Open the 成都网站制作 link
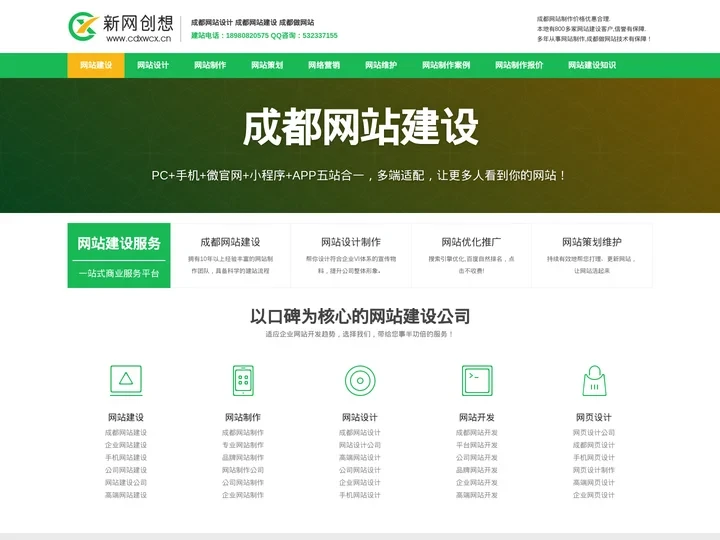Viewport: 720px width, 540px height. click(243, 433)
